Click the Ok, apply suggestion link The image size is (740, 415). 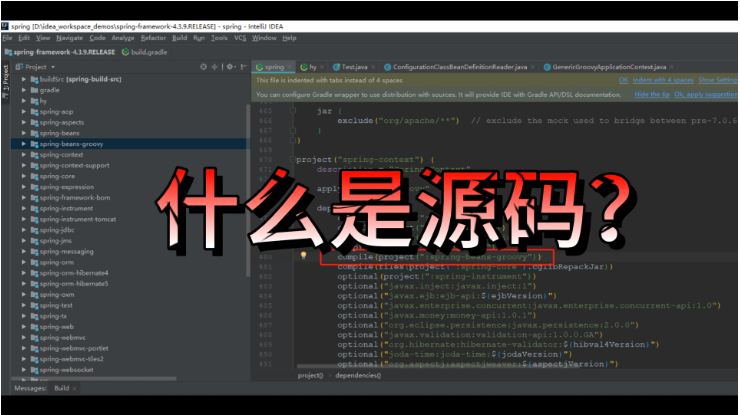point(706,94)
